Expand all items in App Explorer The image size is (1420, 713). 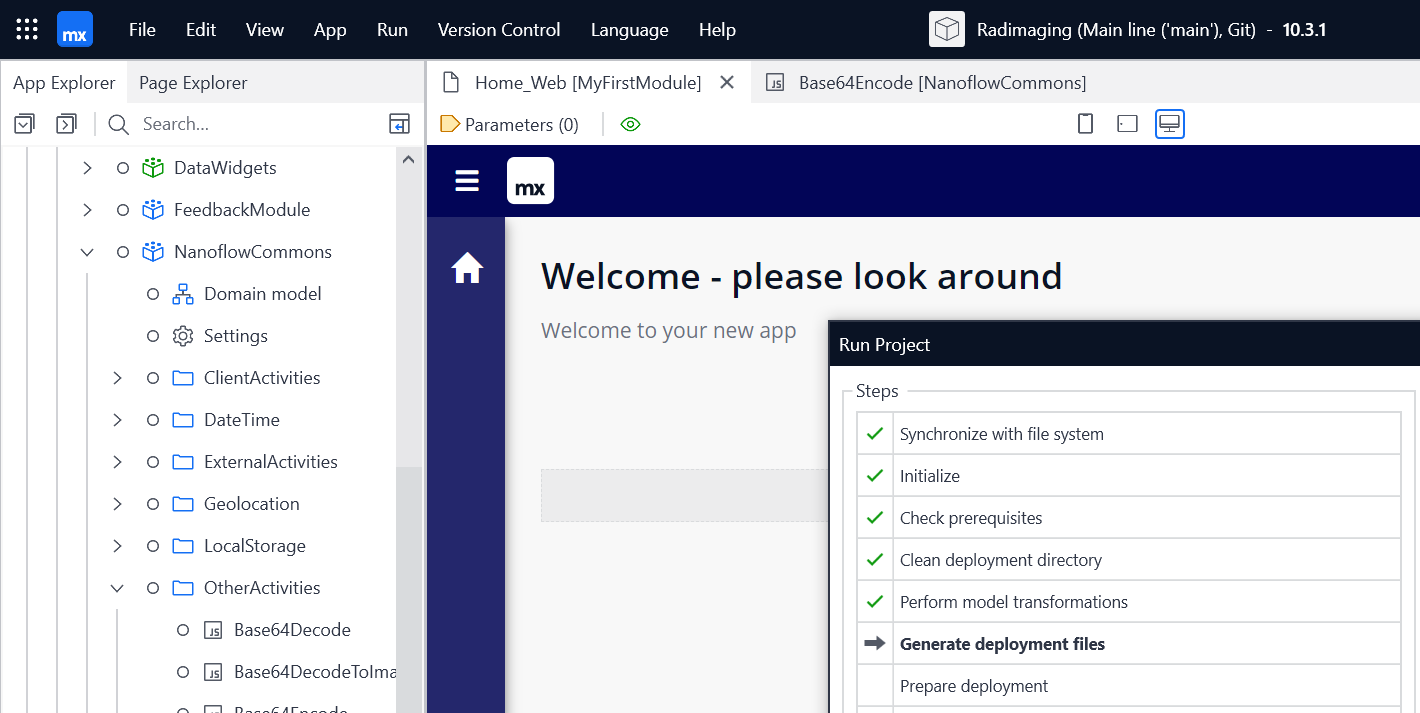click(67, 124)
